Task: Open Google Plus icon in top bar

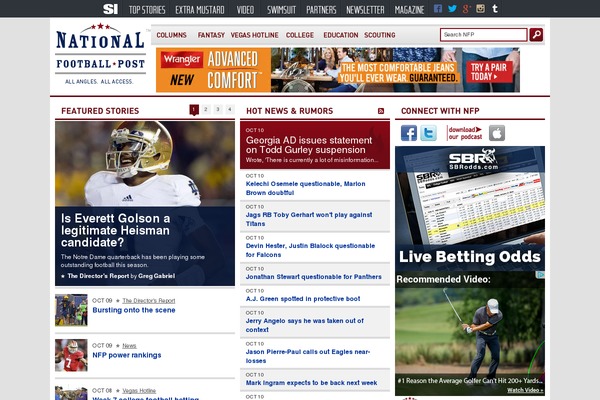Action: pyautogui.click(x=466, y=8)
